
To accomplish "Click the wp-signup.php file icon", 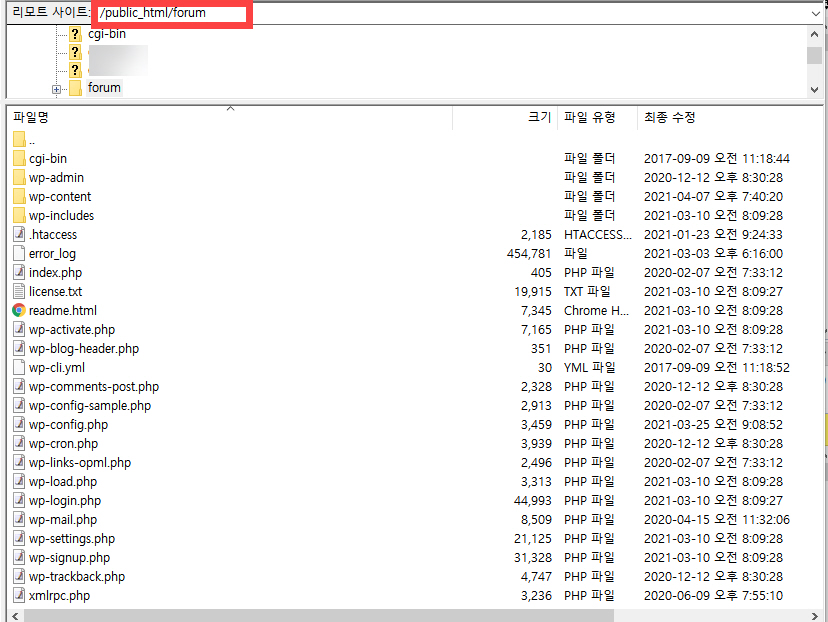I will tap(19, 557).
